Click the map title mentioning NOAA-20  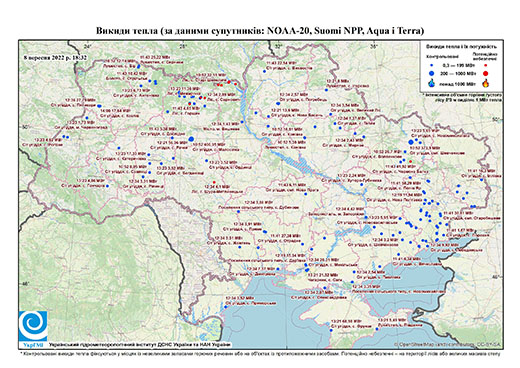tap(260, 31)
